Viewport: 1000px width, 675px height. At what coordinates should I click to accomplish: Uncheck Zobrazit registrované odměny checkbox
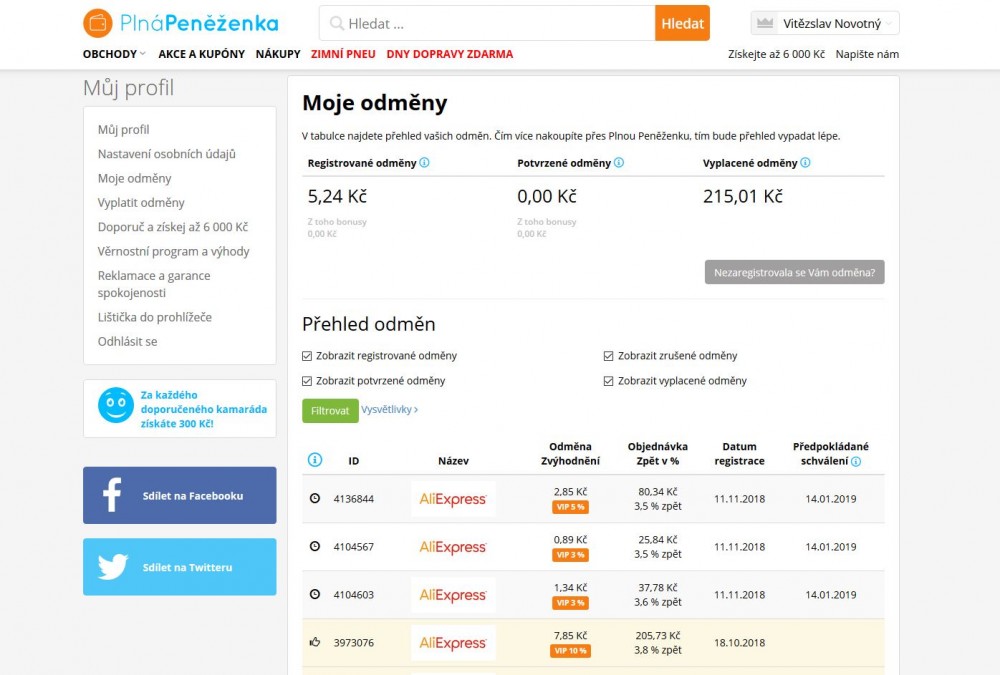[x=307, y=356]
